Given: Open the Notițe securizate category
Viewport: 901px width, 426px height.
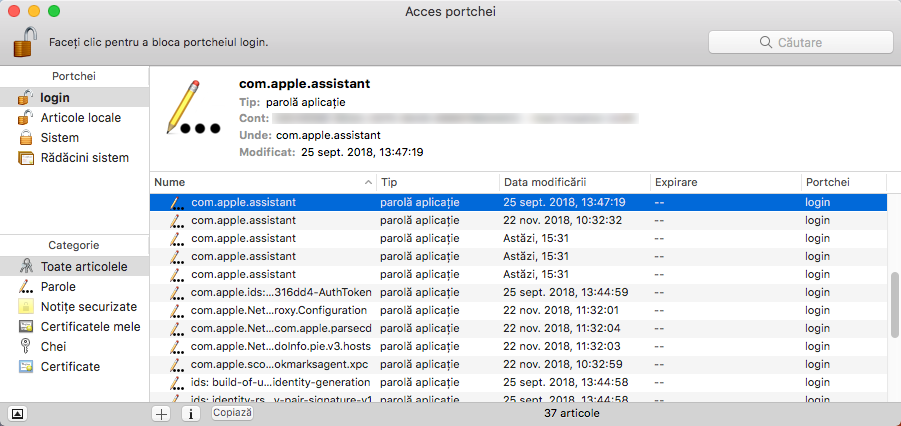Looking at the screenshot, I should click(88, 307).
